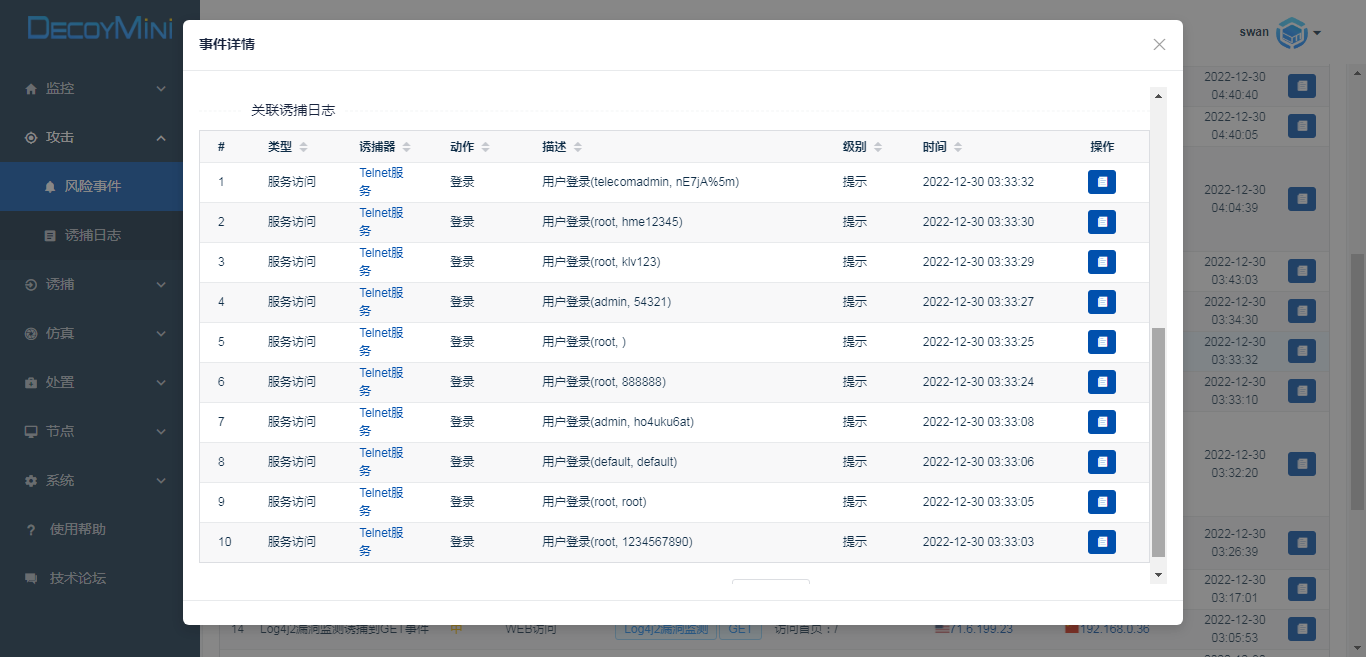The image size is (1366, 657).
Task: Close the 事件详情 dialog
Action: [x=1159, y=45]
